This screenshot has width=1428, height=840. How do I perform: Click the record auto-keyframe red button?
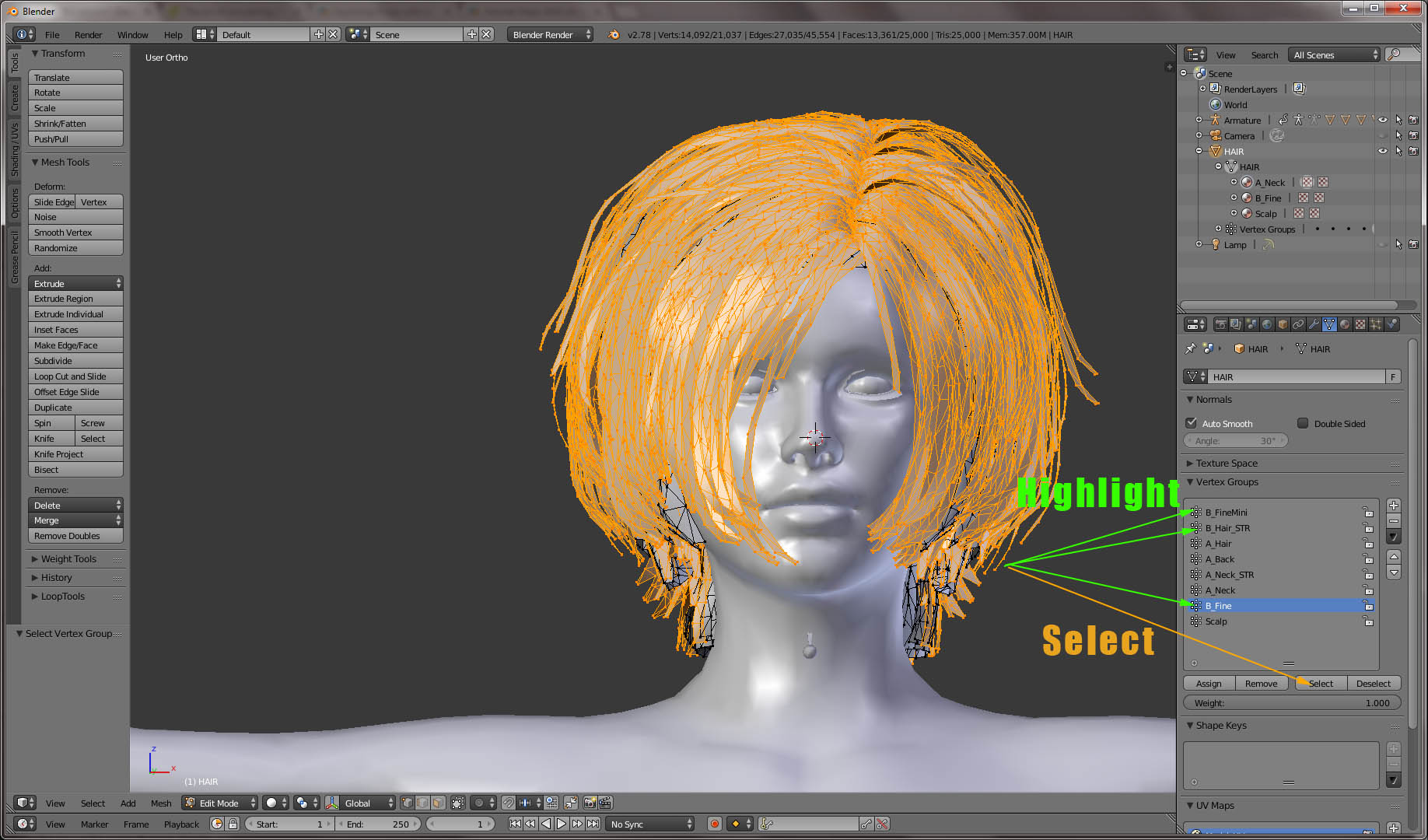pyautogui.click(x=715, y=824)
